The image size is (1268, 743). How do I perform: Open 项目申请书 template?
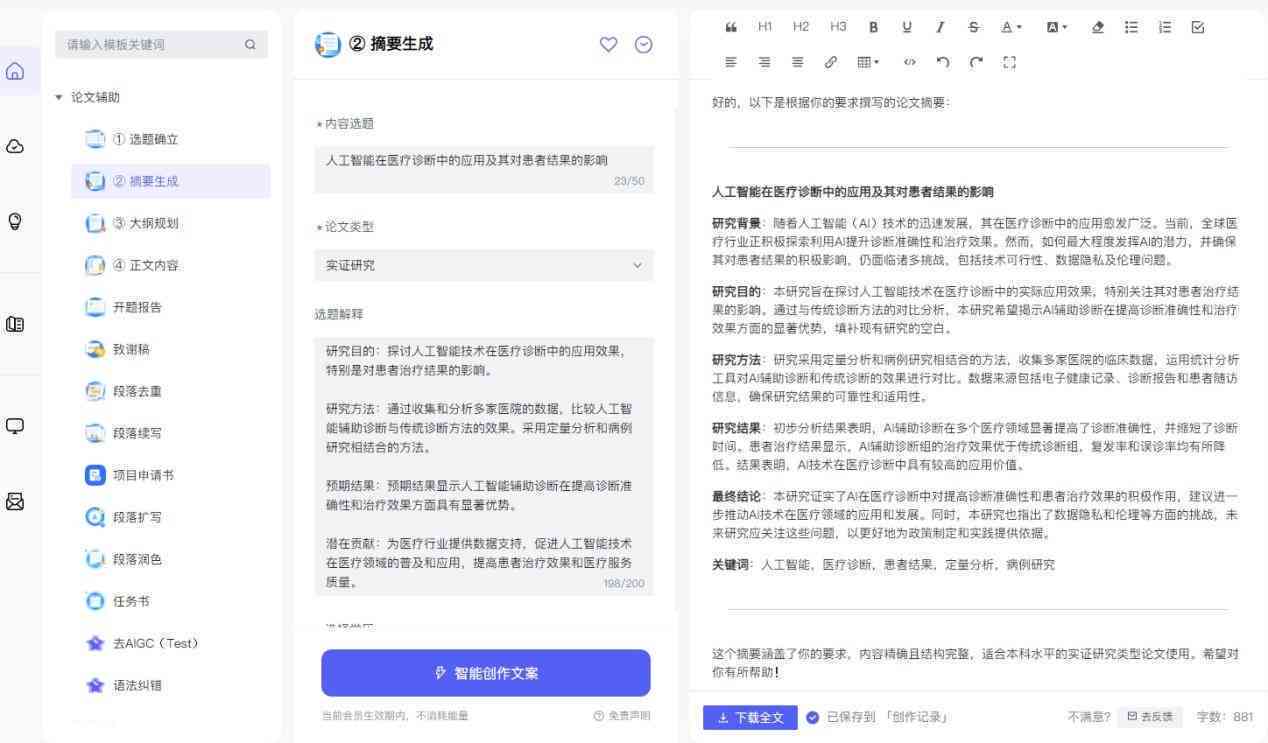(171, 475)
